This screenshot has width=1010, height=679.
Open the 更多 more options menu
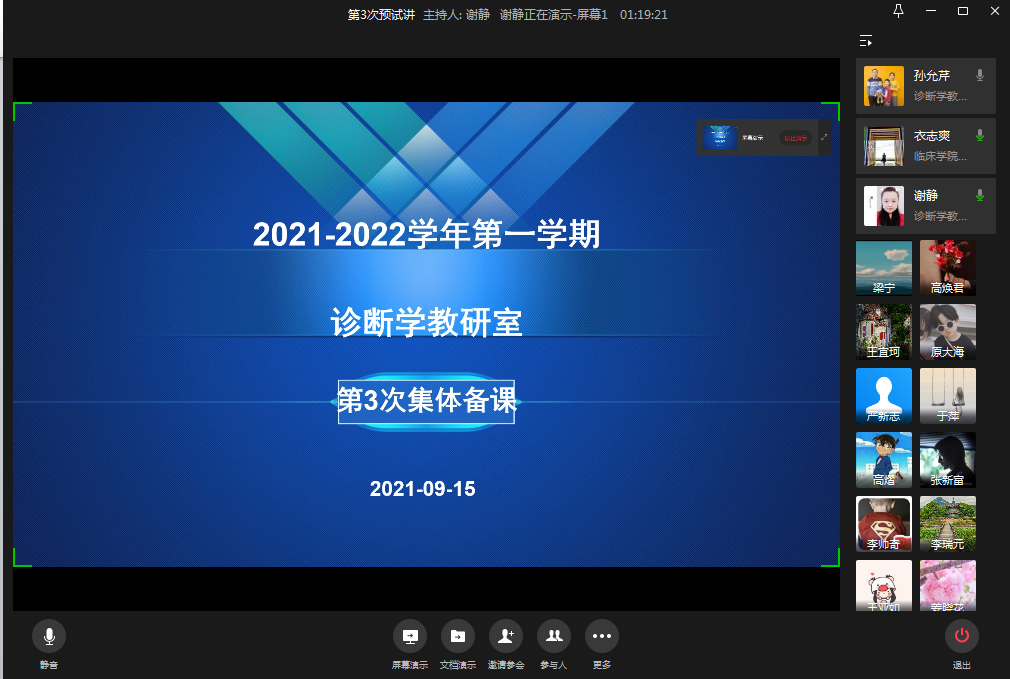[x=601, y=636]
